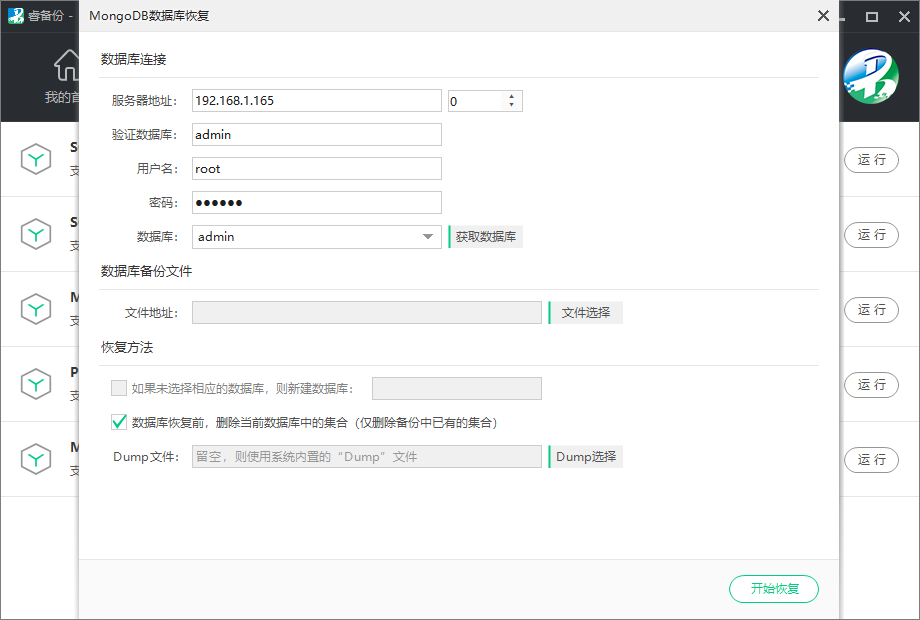The height and width of the screenshot is (620, 920).
Task: Click the user avatar logo in main window
Action: click(871, 77)
